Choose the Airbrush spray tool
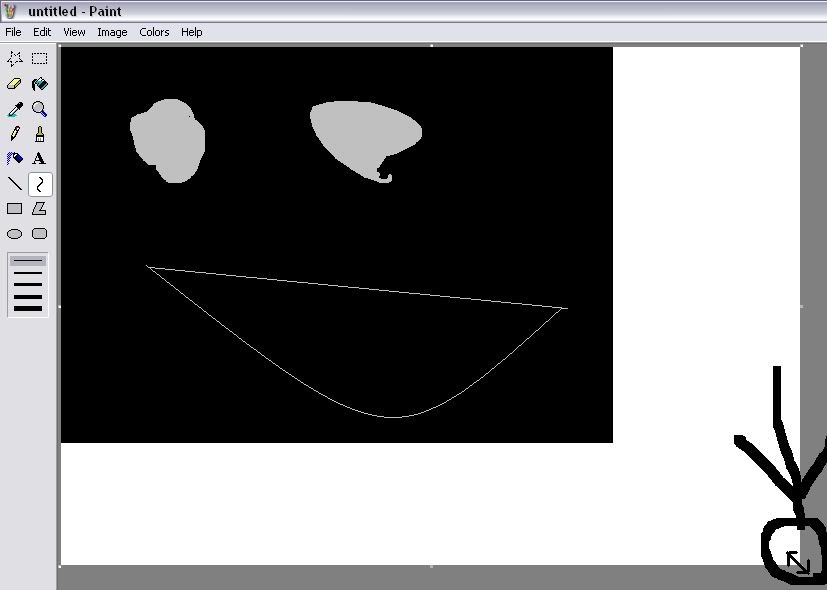This screenshot has height=590, width=827. 15,158
